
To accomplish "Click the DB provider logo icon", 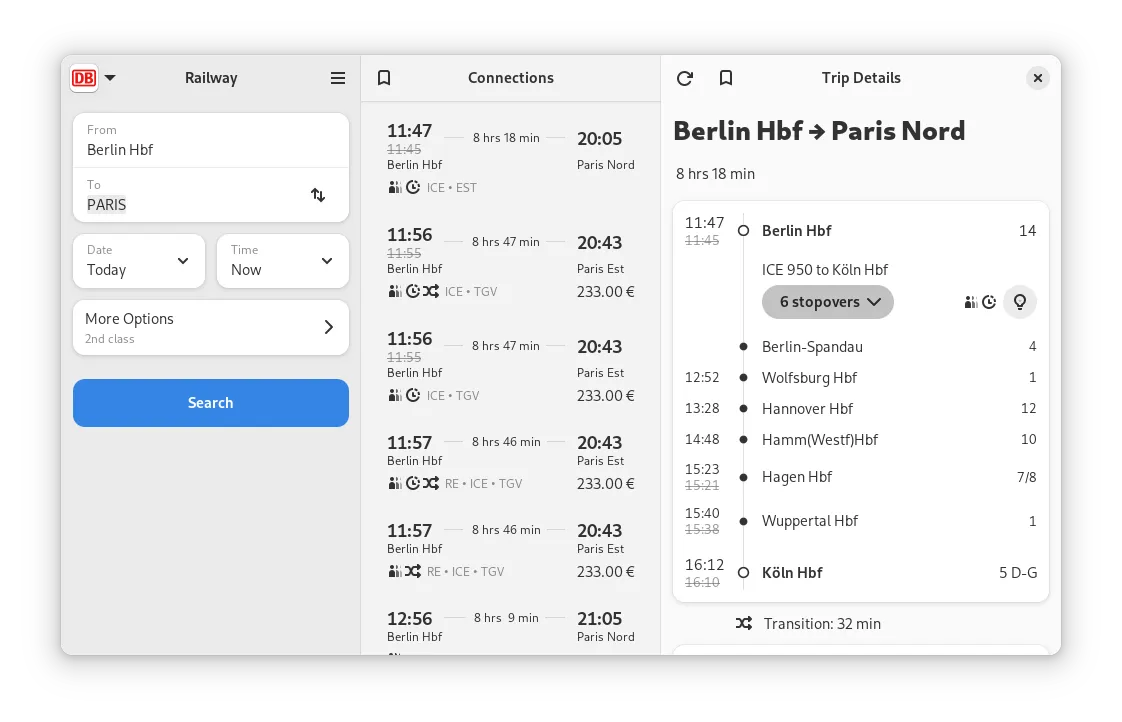I will pos(84,78).
